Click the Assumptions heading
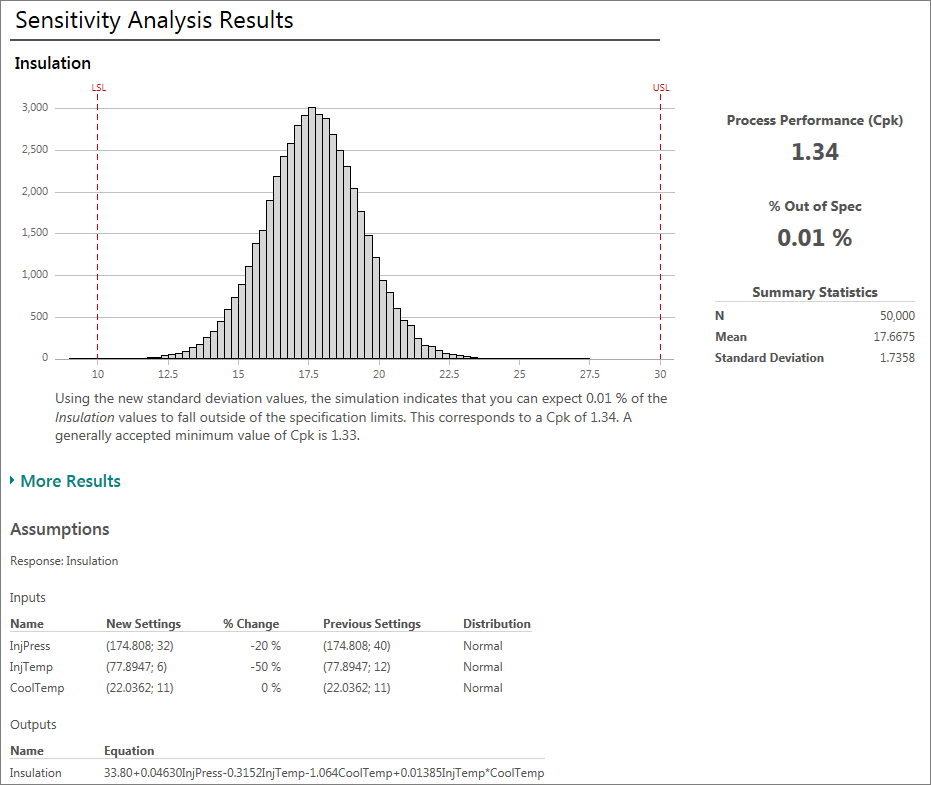 coord(60,529)
